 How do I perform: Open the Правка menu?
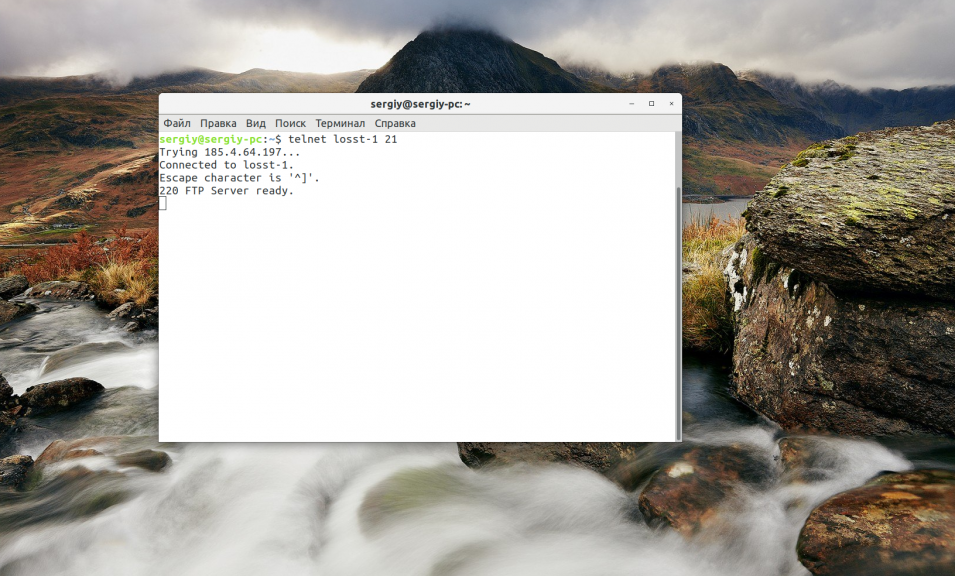tap(218, 123)
